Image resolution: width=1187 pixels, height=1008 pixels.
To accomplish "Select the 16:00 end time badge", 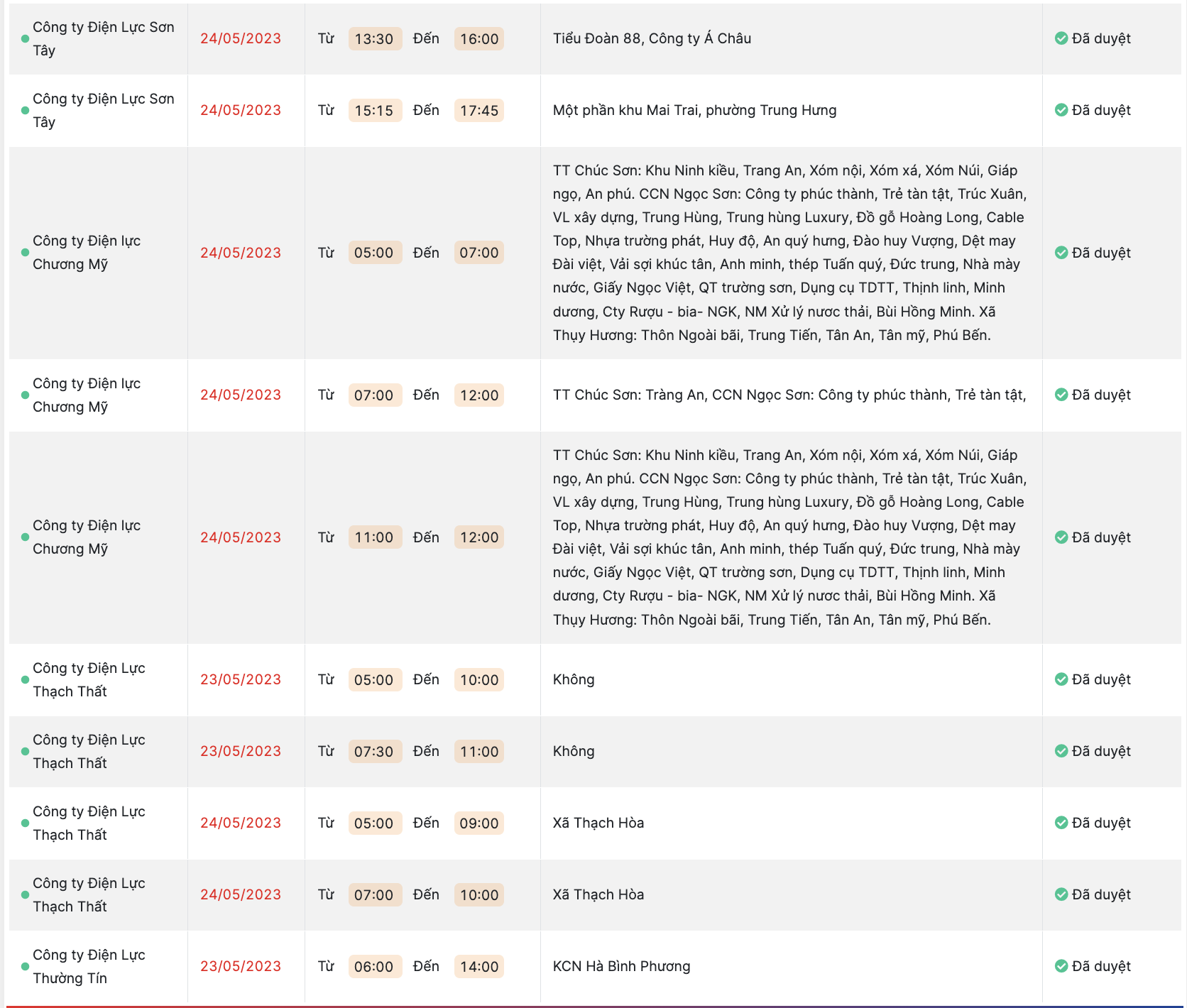I will tap(479, 39).
